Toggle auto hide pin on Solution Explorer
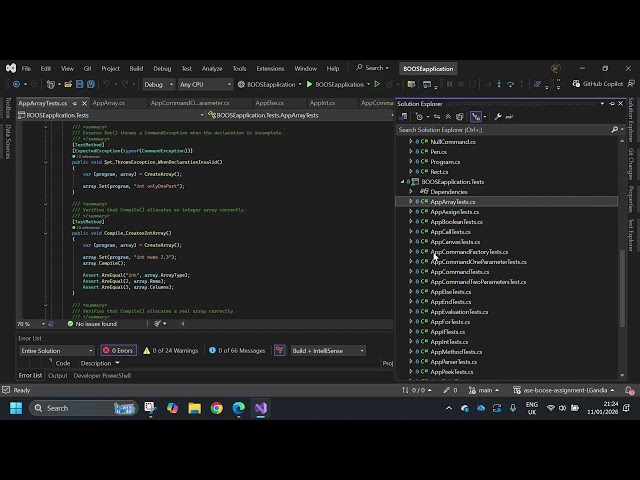This screenshot has width=640, height=480. (611, 104)
